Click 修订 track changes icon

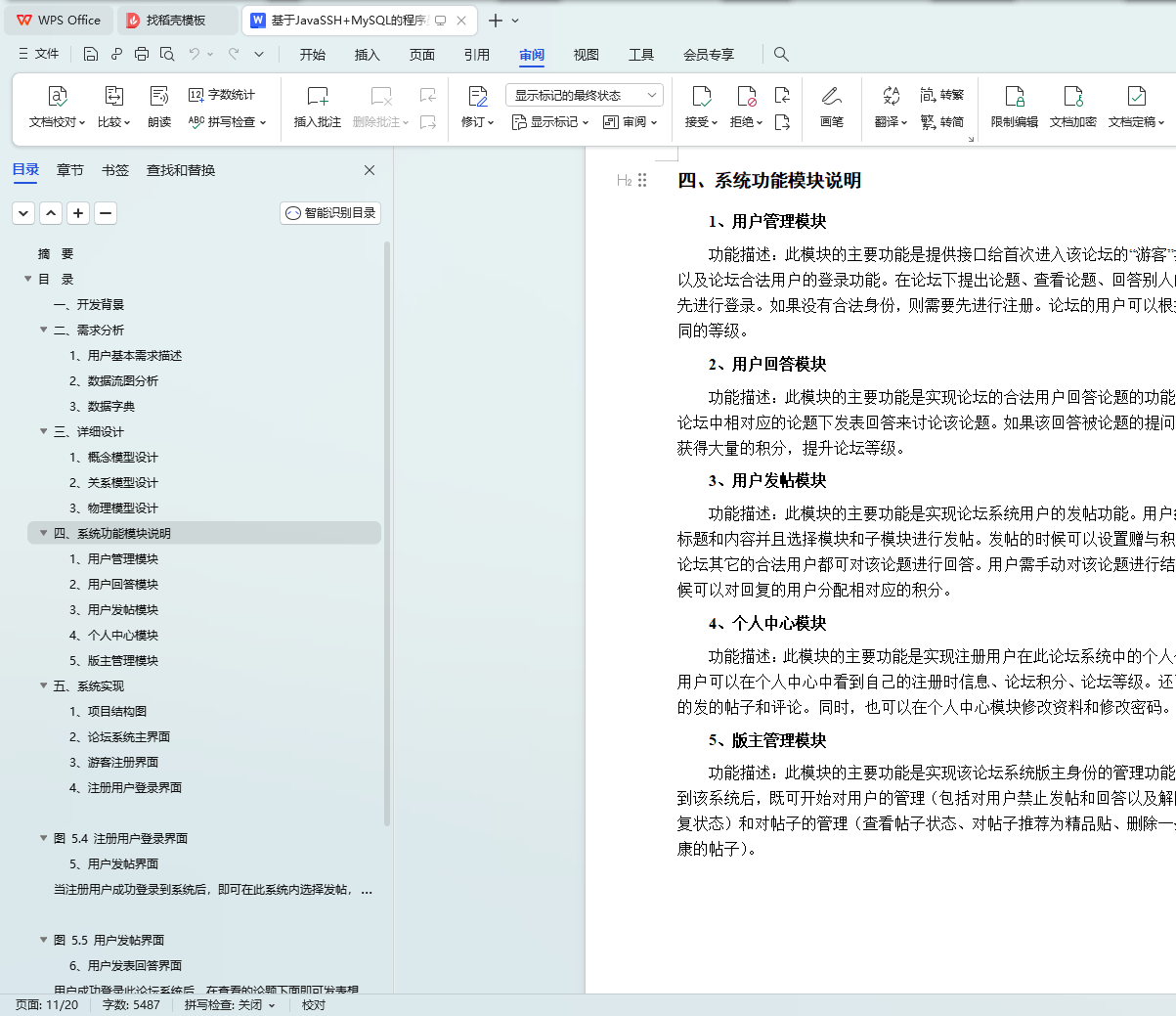[x=478, y=96]
